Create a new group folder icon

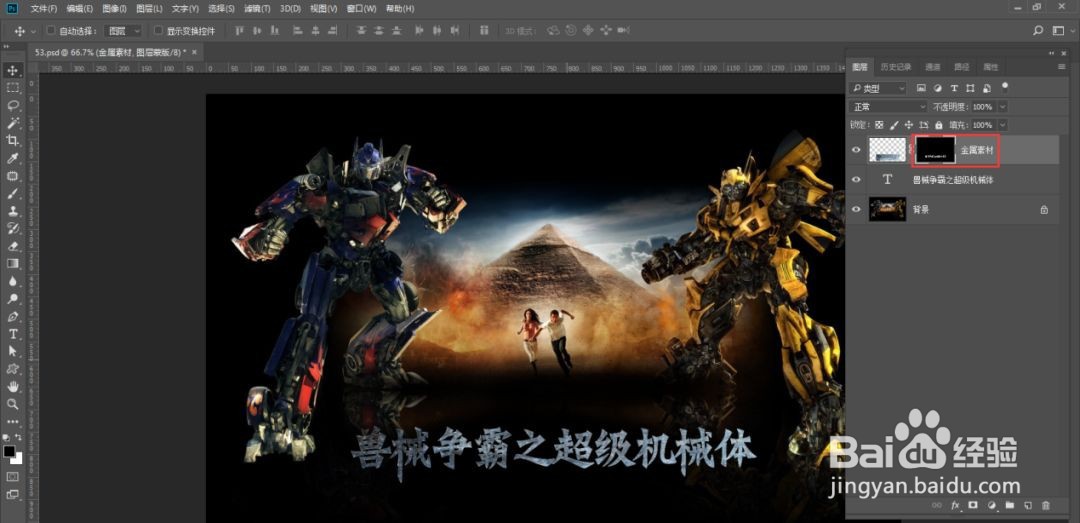coord(1010,505)
